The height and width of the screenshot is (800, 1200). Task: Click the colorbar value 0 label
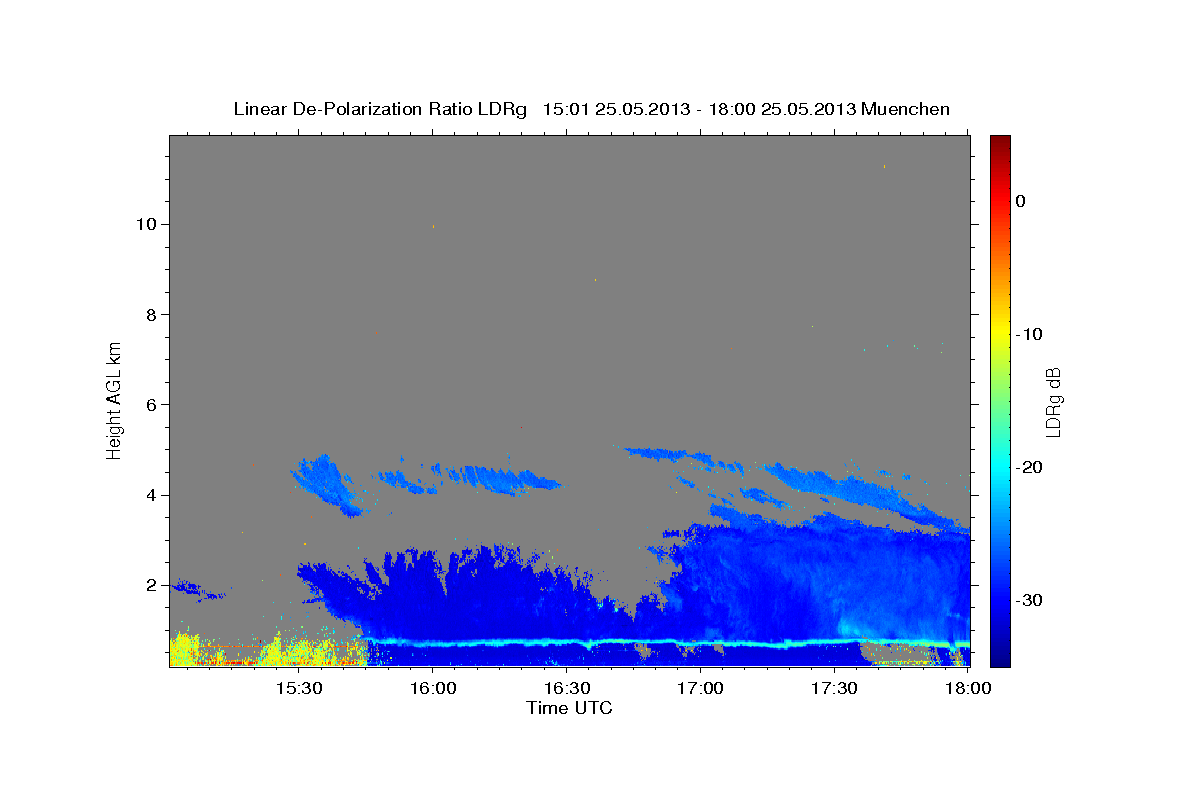tap(1020, 201)
